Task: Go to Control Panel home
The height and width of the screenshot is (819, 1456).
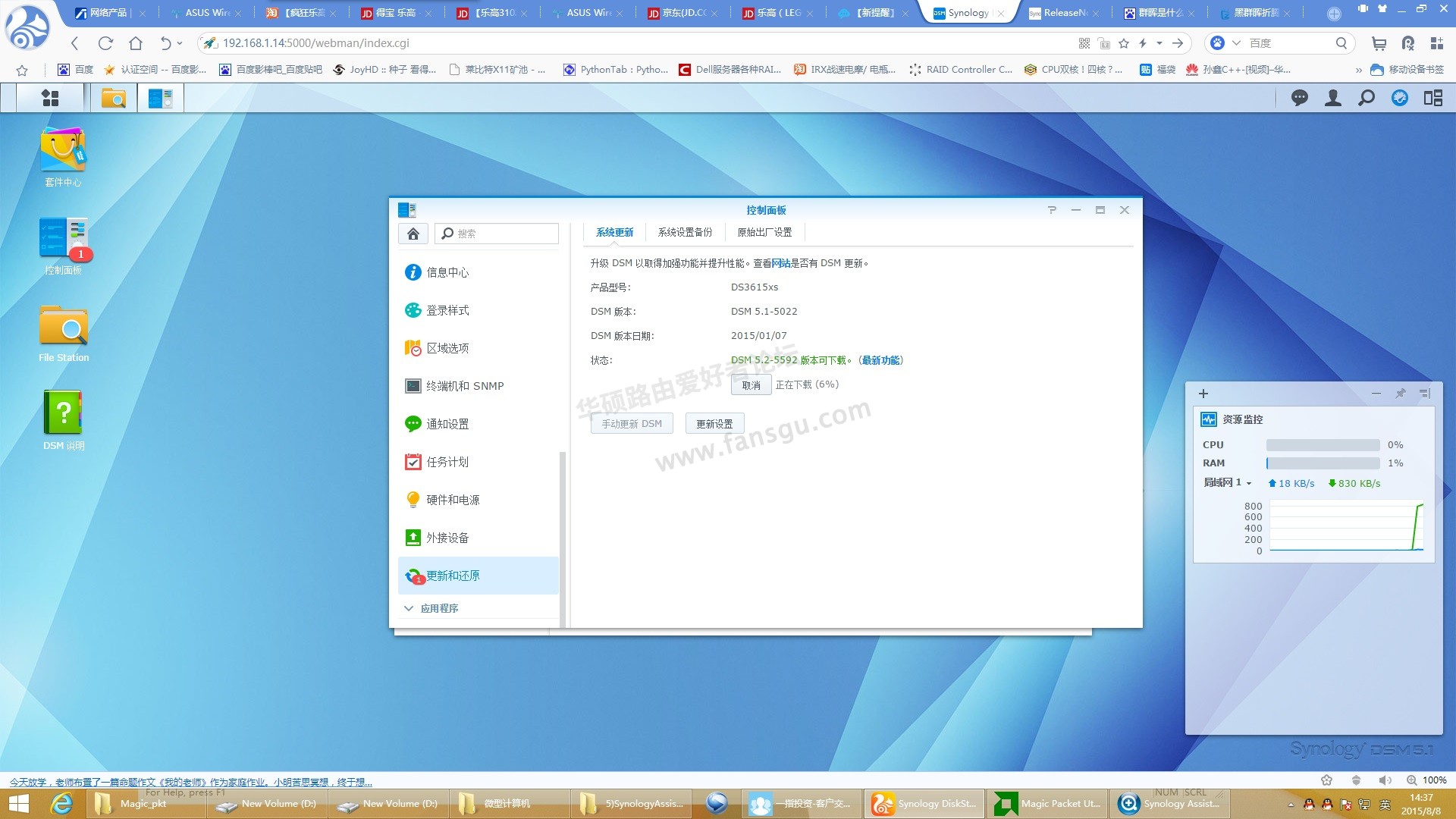Action: pos(413,234)
